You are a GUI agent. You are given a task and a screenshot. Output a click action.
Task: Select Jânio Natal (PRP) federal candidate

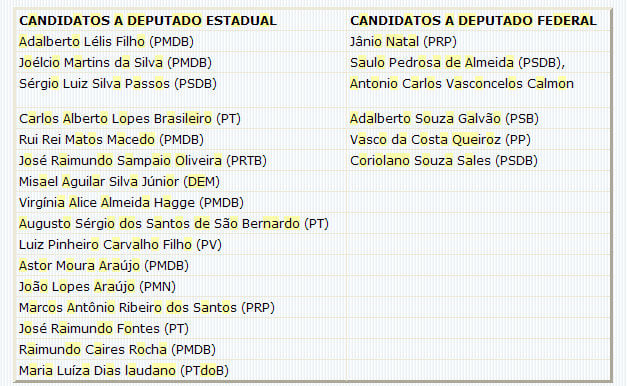[x=403, y=42]
